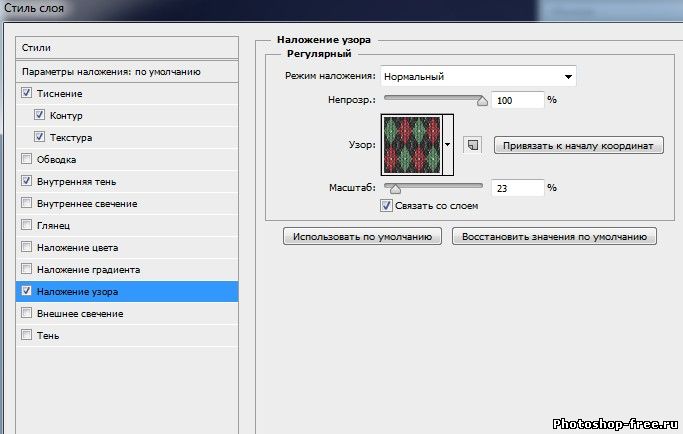Click the Использовать по умолчанию button
Image resolution: width=683 pixels, height=434 pixels.
[364, 237]
